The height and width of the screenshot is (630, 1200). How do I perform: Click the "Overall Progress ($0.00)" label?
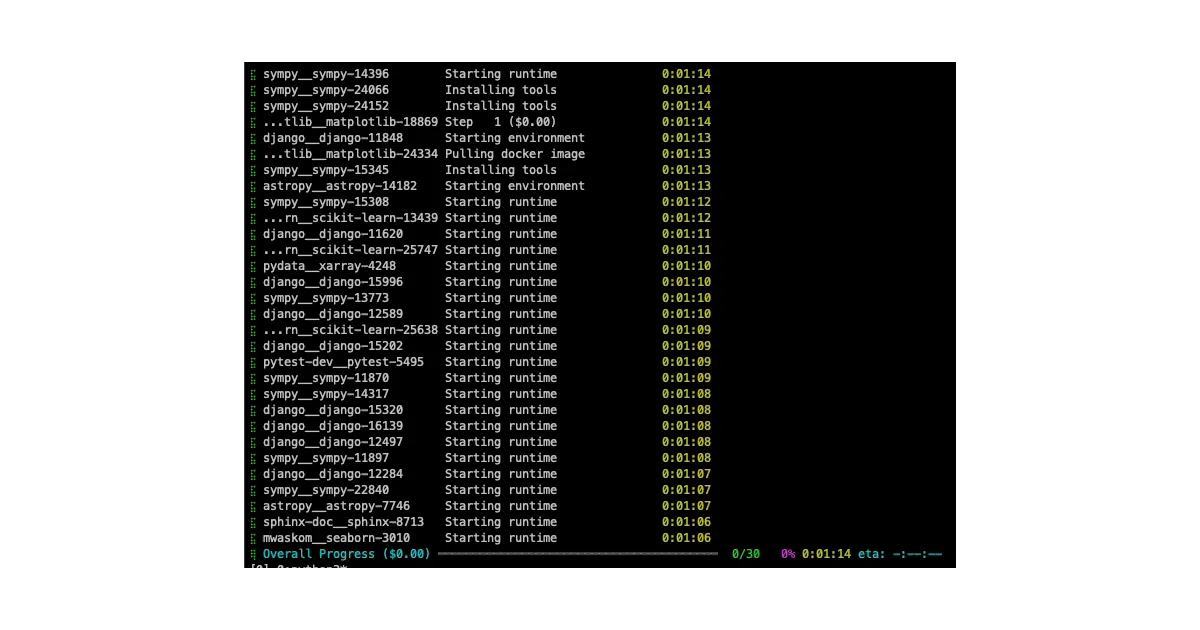click(346, 554)
